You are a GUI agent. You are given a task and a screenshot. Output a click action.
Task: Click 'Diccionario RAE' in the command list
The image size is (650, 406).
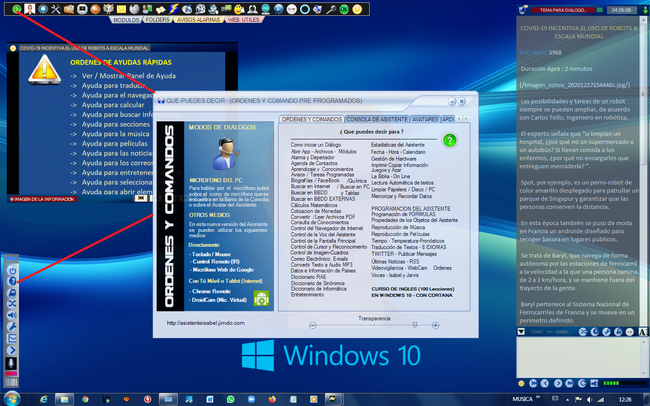click(x=308, y=277)
